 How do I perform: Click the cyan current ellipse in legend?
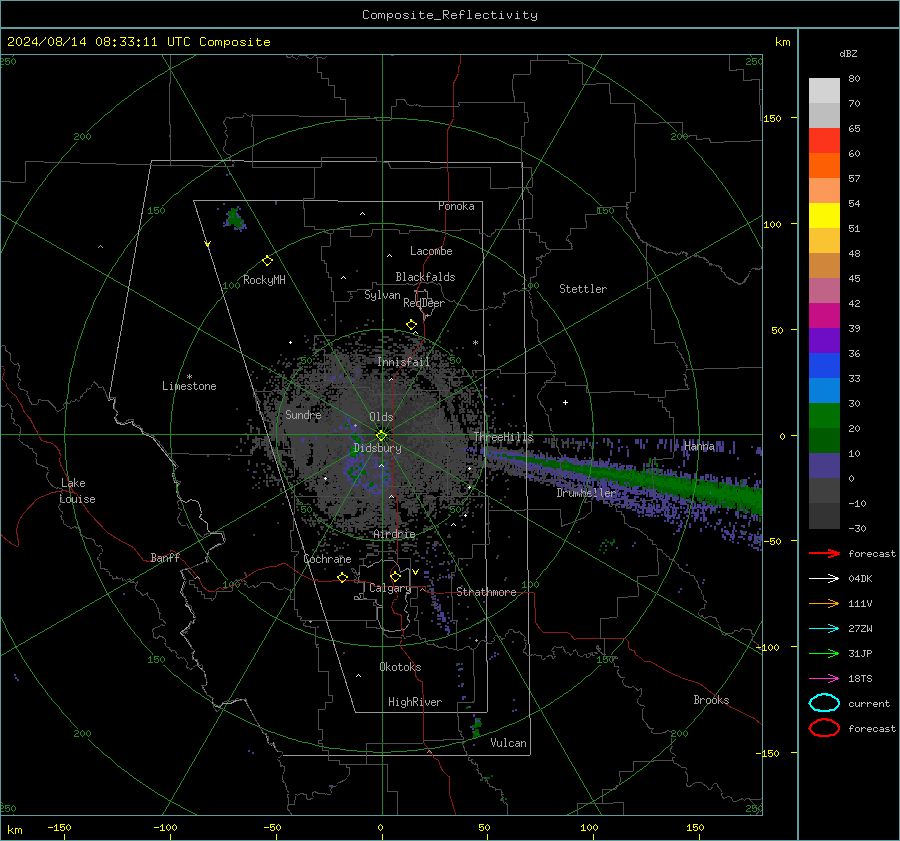[824, 703]
